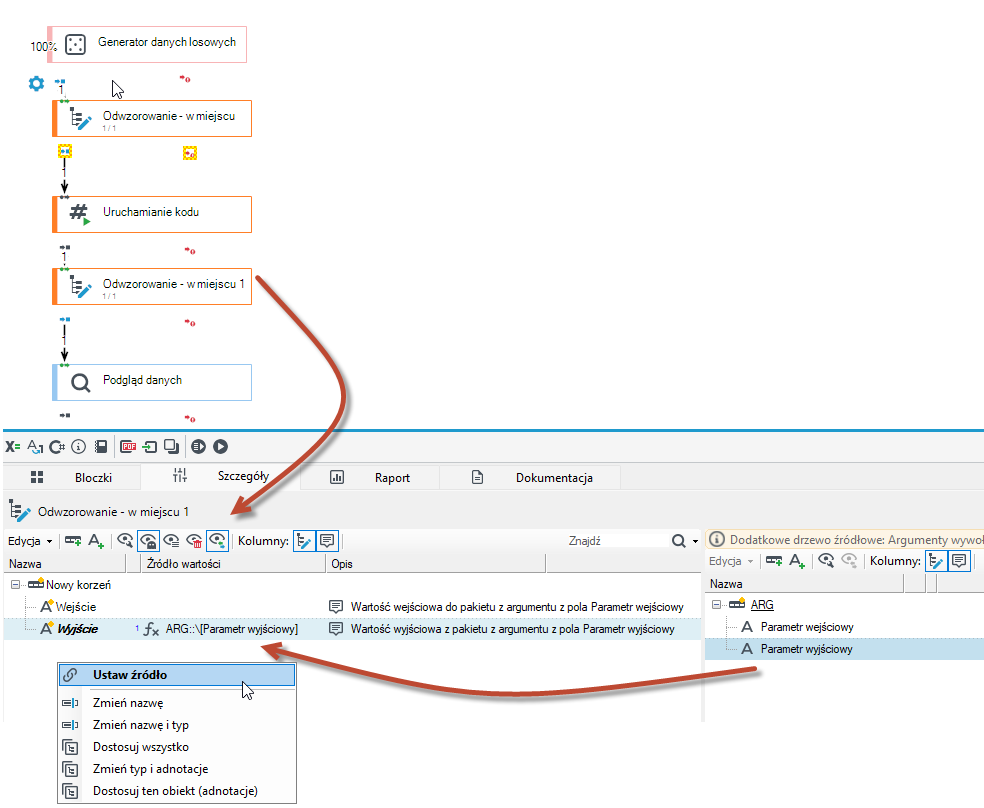984x808 pixels.
Task: Select the Generator danych losowych block
Action: [147, 45]
